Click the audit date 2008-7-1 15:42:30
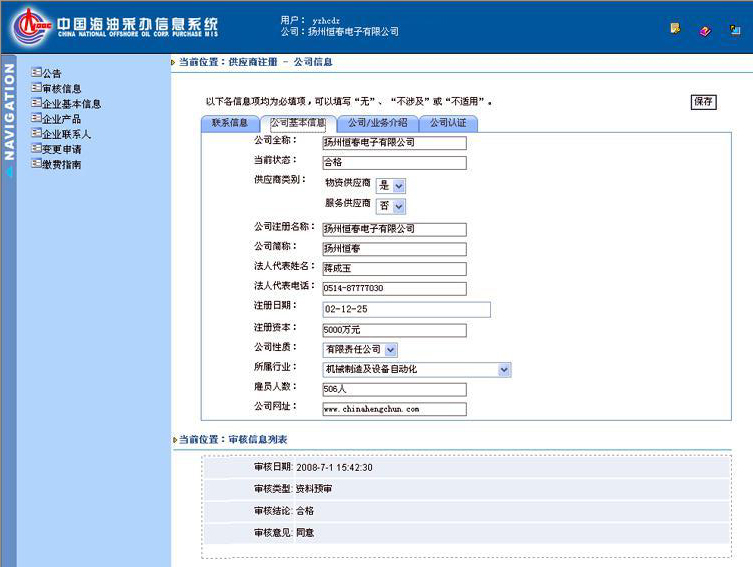Screen dimensions: 753x567 pos(334,468)
